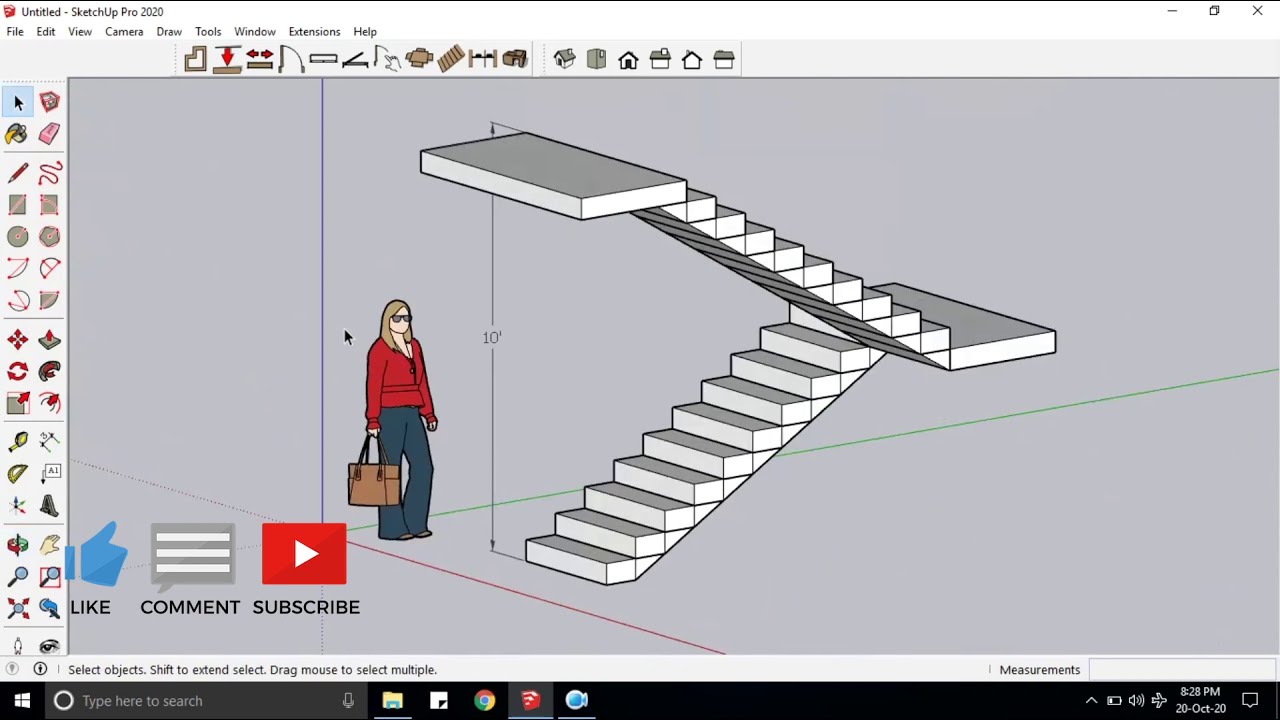
Task: Switch to Top view
Action: (x=597, y=60)
